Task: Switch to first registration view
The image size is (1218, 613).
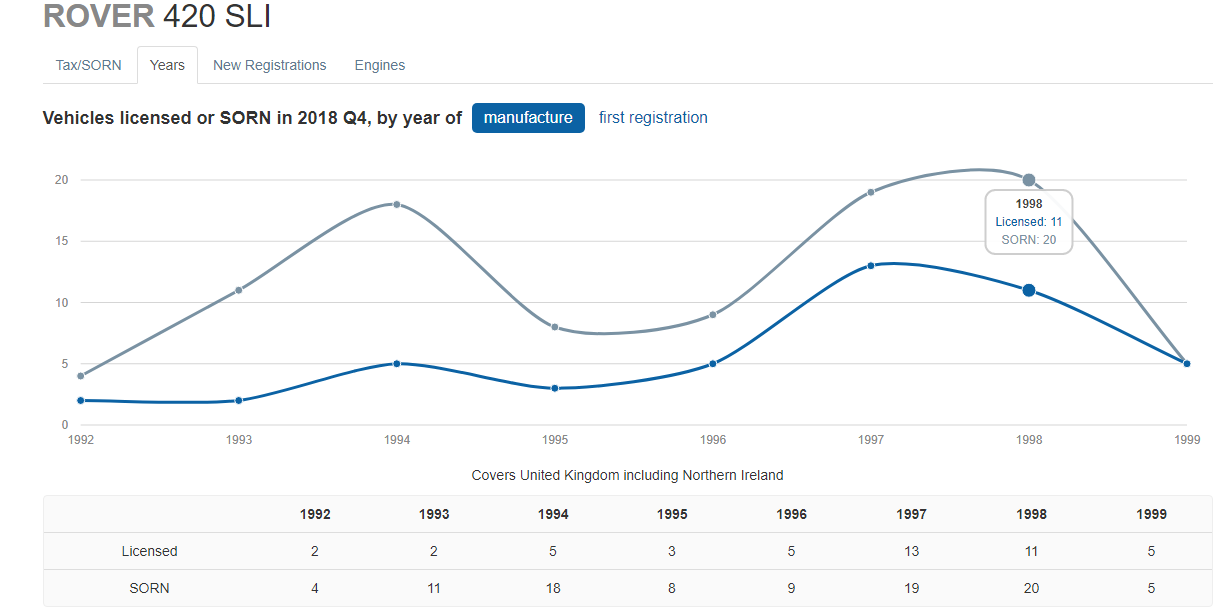Action: tap(653, 118)
